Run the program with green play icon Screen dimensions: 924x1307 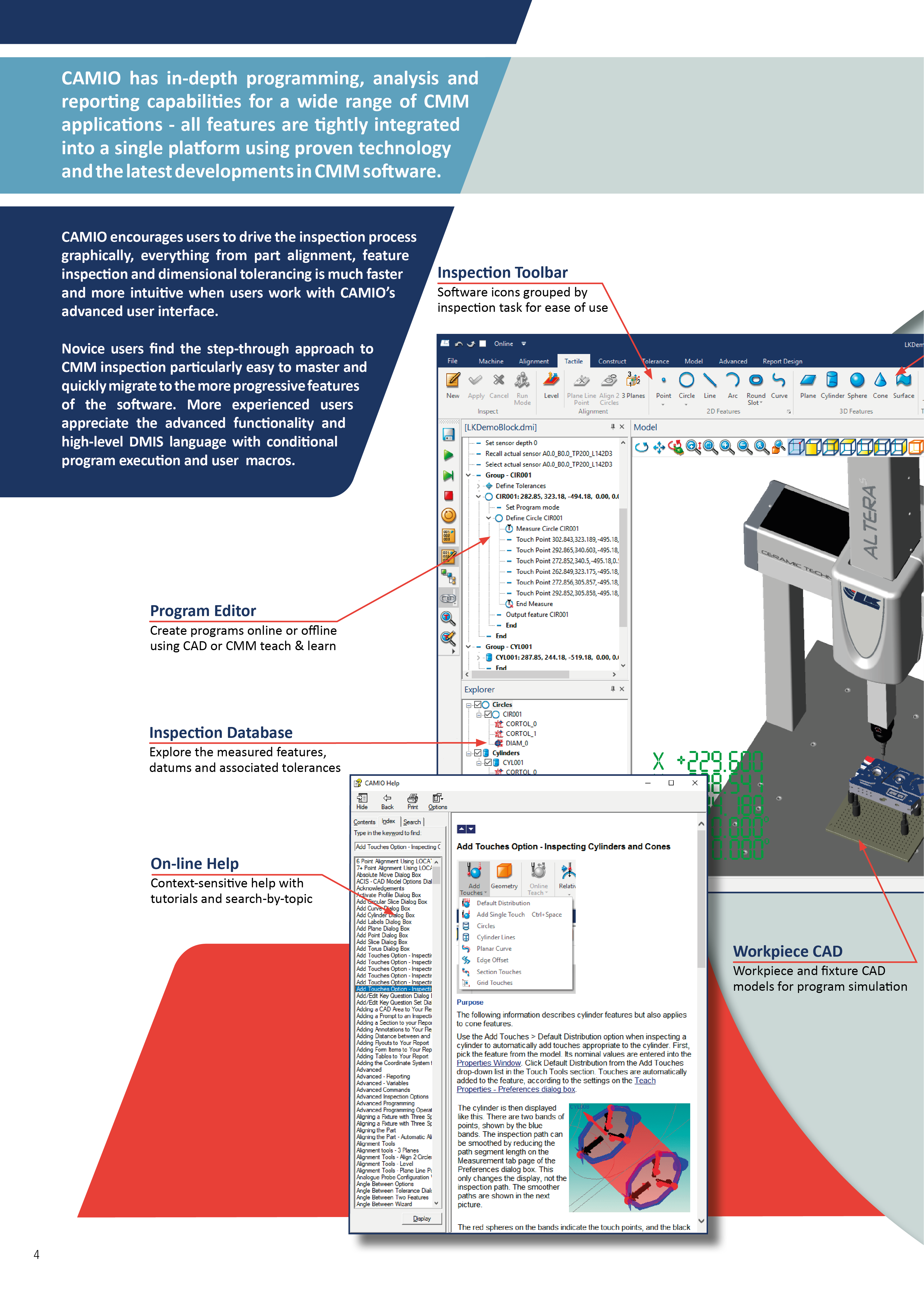(x=448, y=455)
